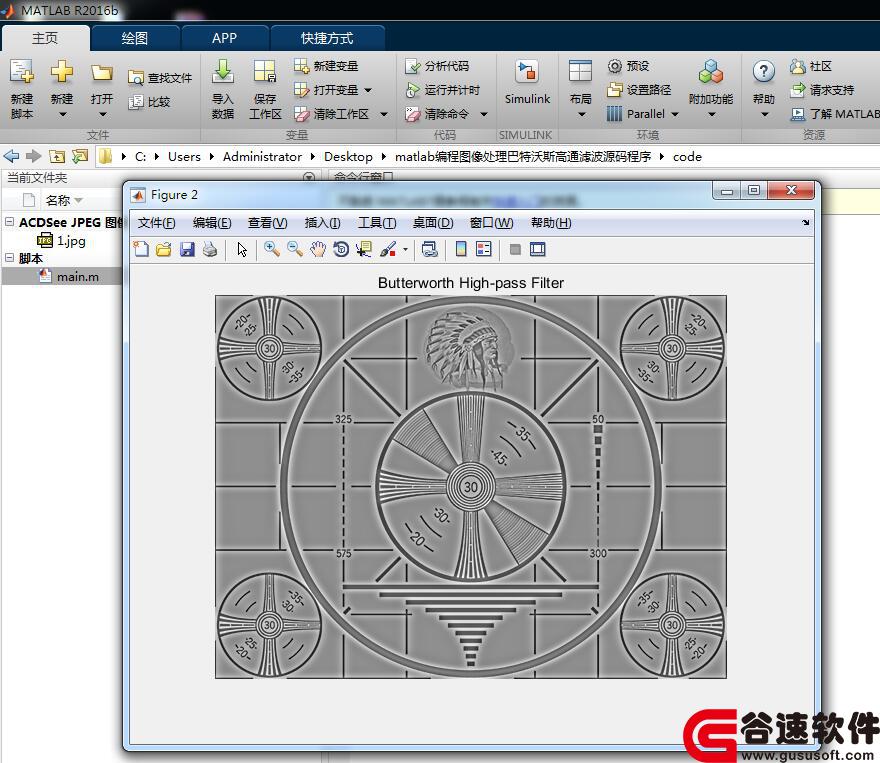880x763 pixels.
Task: Expand the Add-Ons (附加功能) dropdown
Action: tap(712, 114)
